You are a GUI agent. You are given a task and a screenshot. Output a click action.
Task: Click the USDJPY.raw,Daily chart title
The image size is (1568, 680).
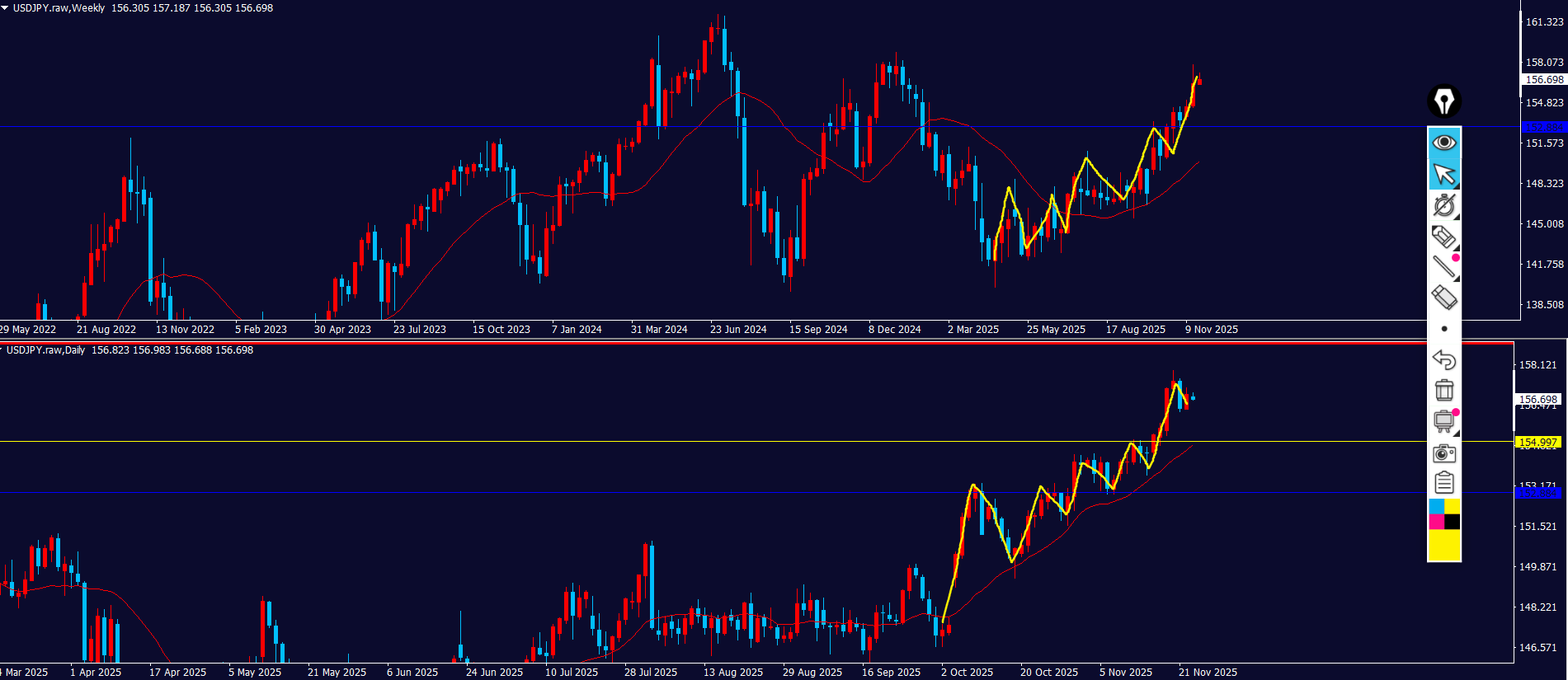coord(45,350)
